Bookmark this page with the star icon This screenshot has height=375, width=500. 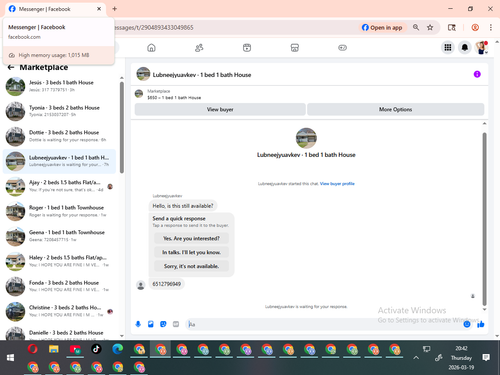(430, 27)
